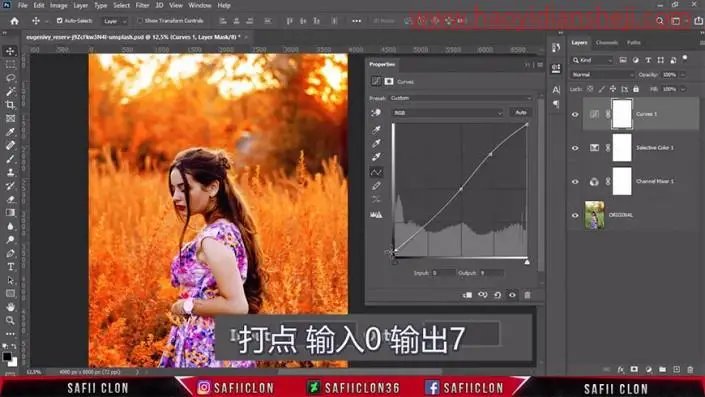Click the white point slider under curve
This screenshot has height=397, width=705.
pyautogui.click(x=527, y=262)
